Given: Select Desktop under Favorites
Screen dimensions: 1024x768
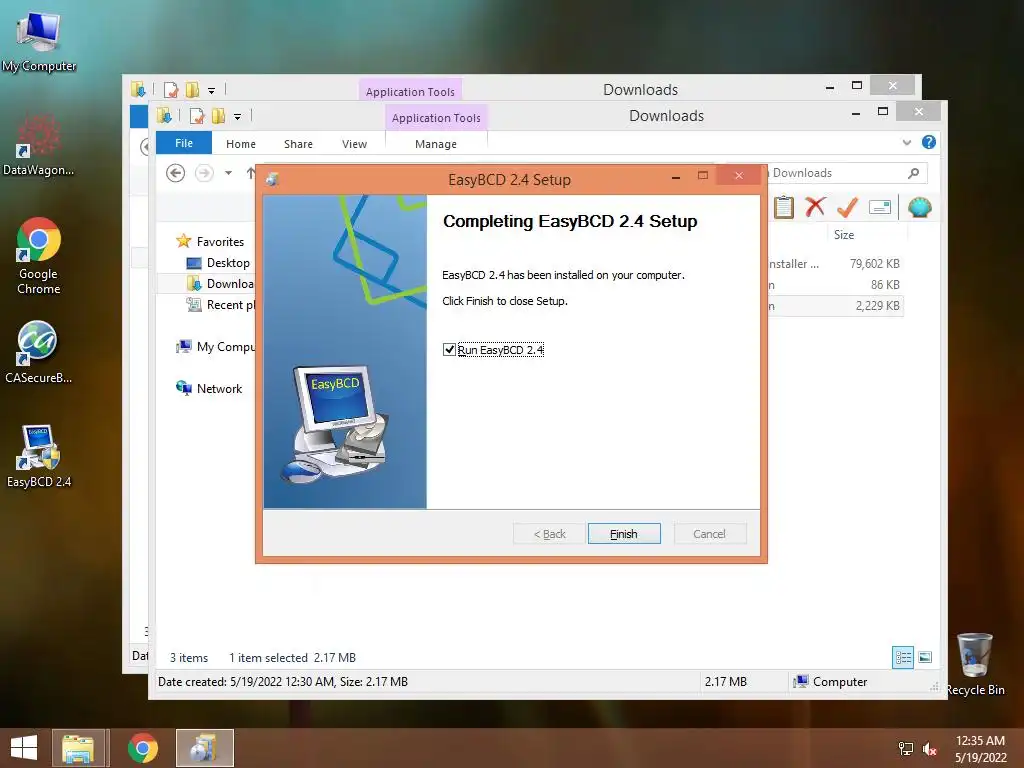Looking at the screenshot, I should pyautogui.click(x=228, y=263).
